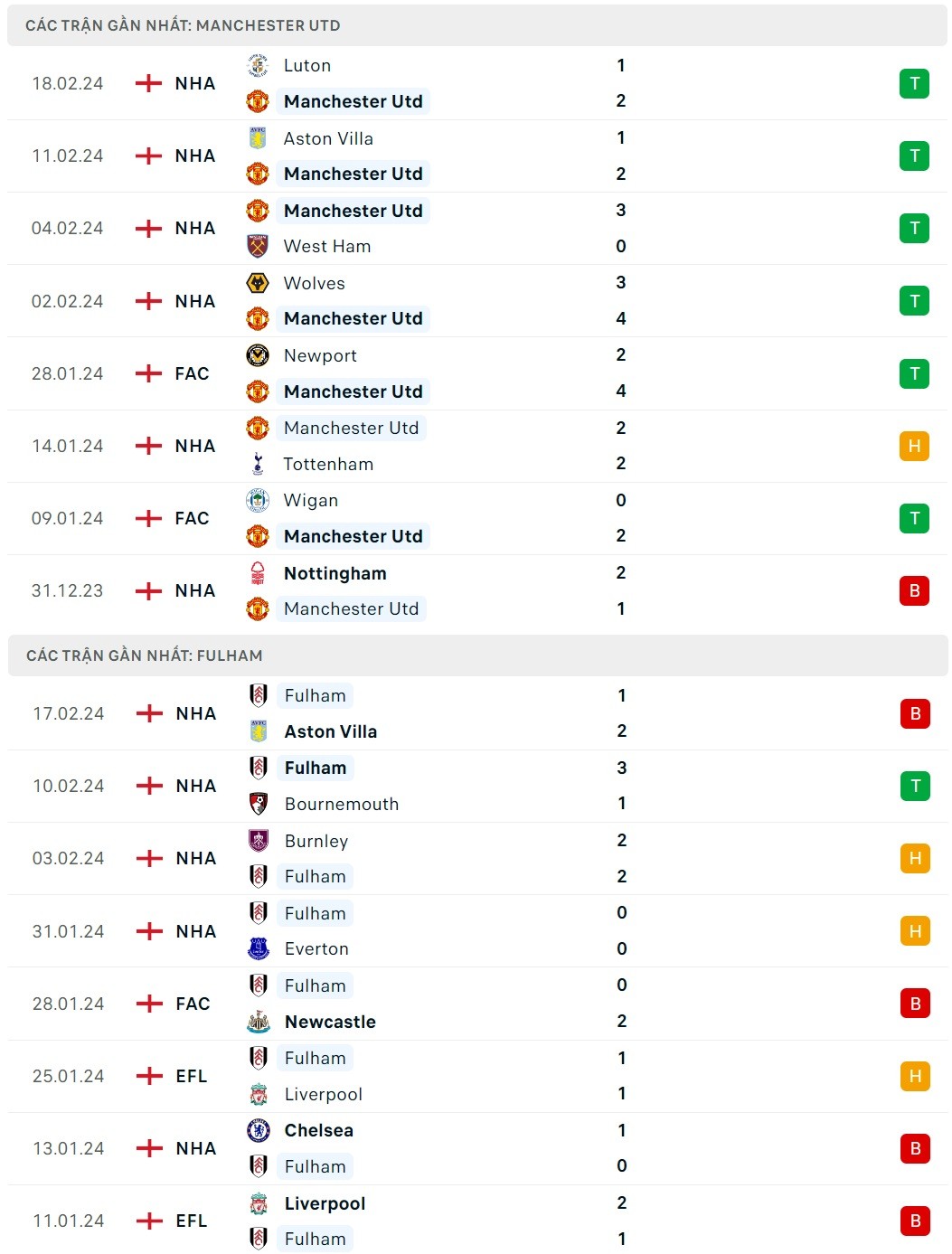Viewport: 952px width, 1254px height.
Task: Click the Newcastle club logo
Action: 259,1022
